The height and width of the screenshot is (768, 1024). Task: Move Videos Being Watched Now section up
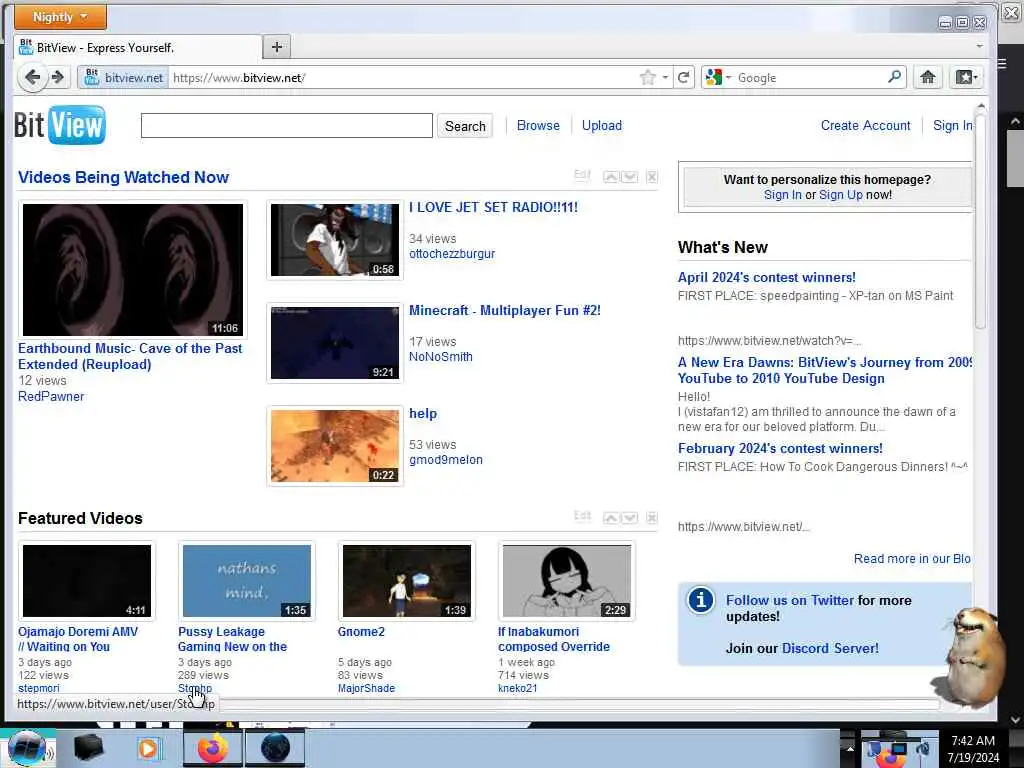pos(611,177)
